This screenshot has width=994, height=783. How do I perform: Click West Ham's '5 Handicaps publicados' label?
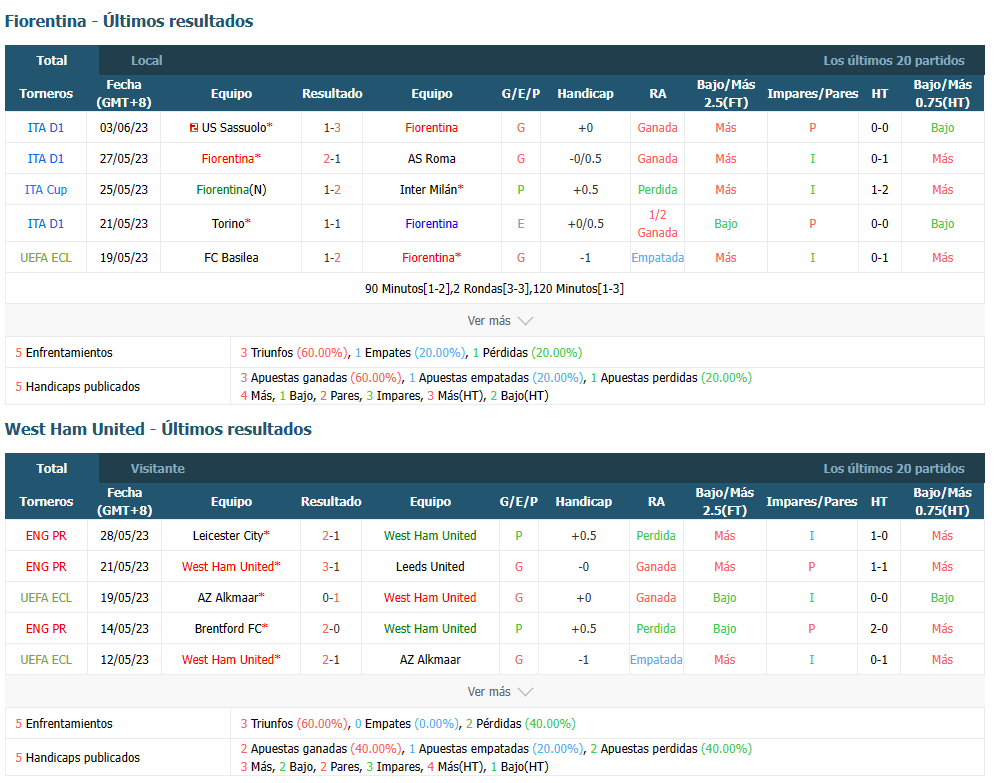coord(77,758)
